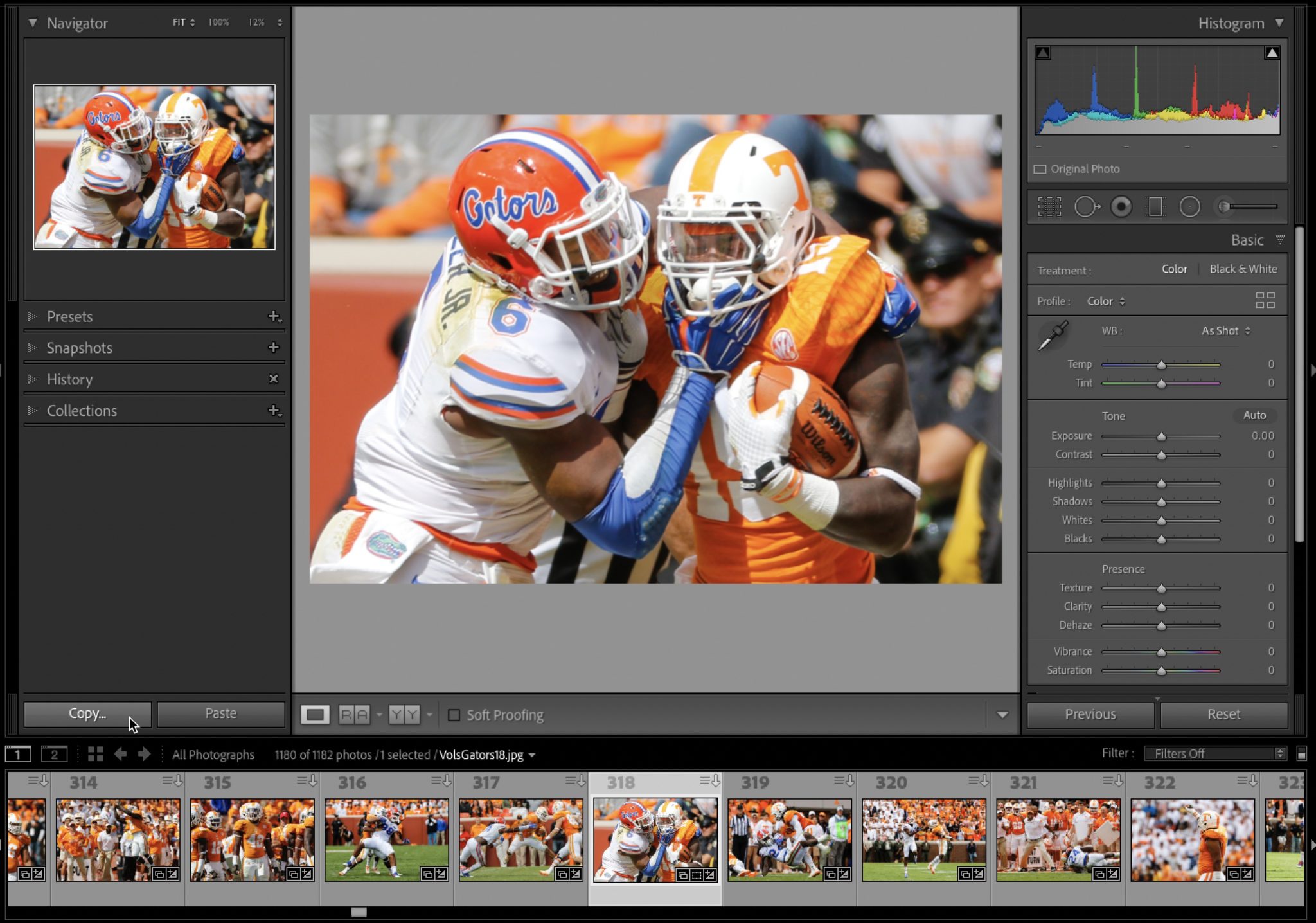Select the Graduated Filter tool
The width and height of the screenshot is (1316, 923).
(1155, 206)
